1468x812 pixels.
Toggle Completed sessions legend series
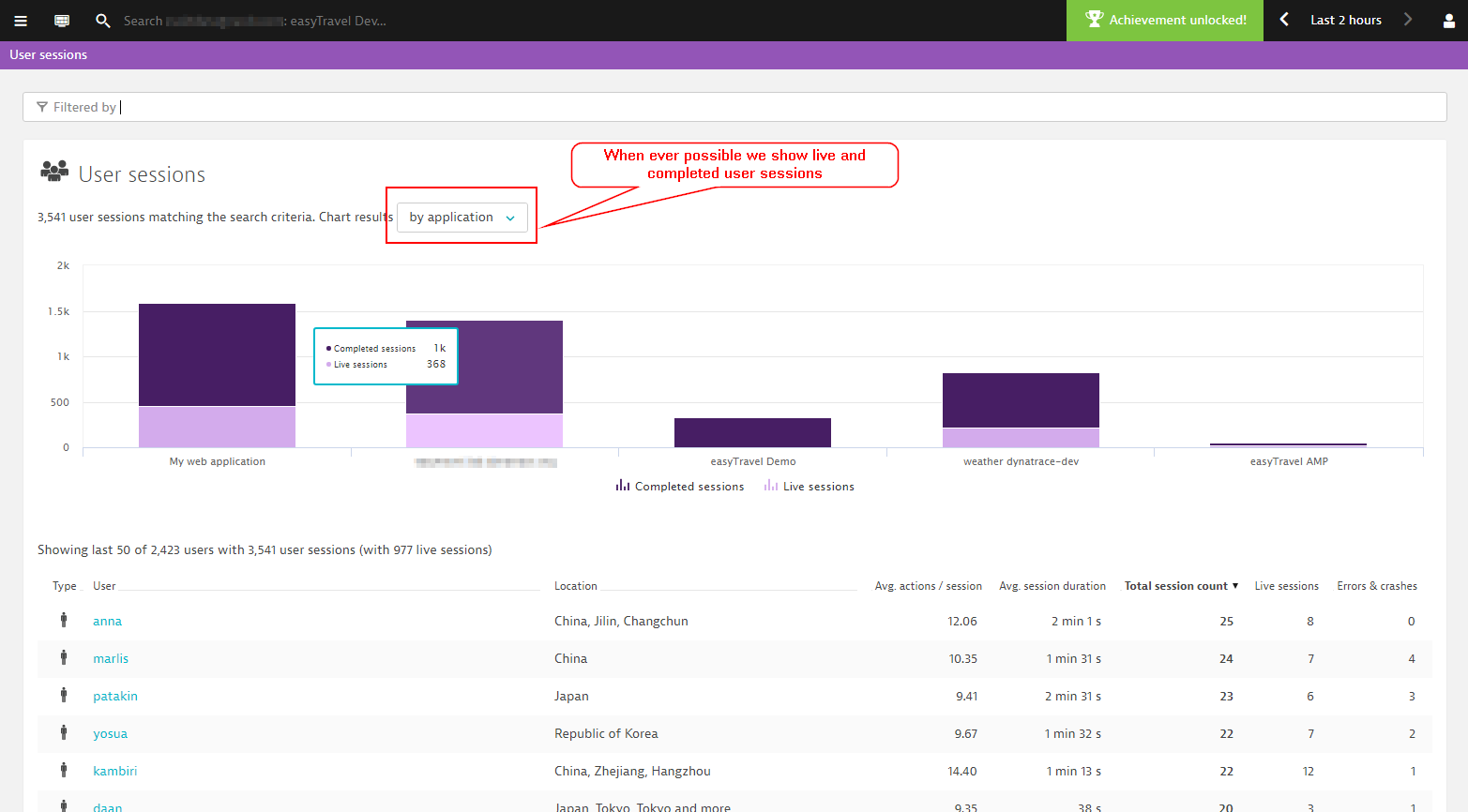[679, 486]
